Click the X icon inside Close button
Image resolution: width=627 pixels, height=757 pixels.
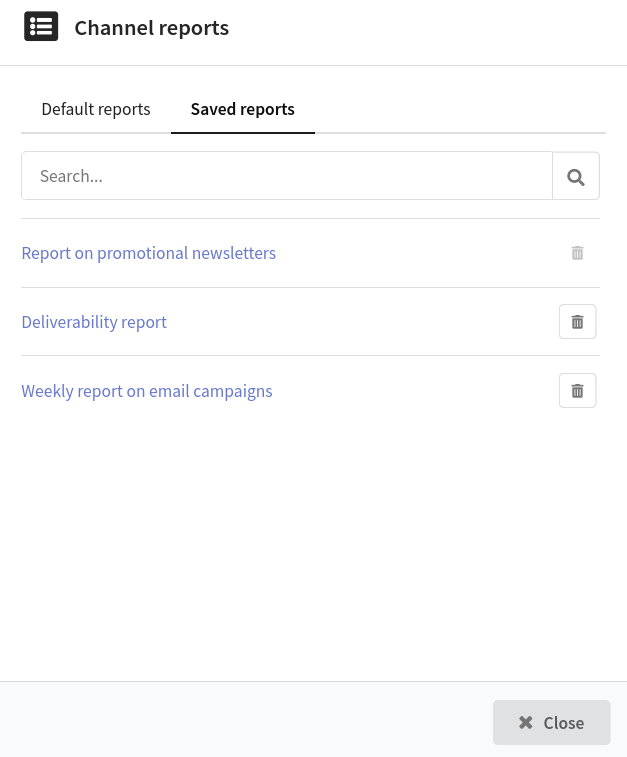point(526,723)
